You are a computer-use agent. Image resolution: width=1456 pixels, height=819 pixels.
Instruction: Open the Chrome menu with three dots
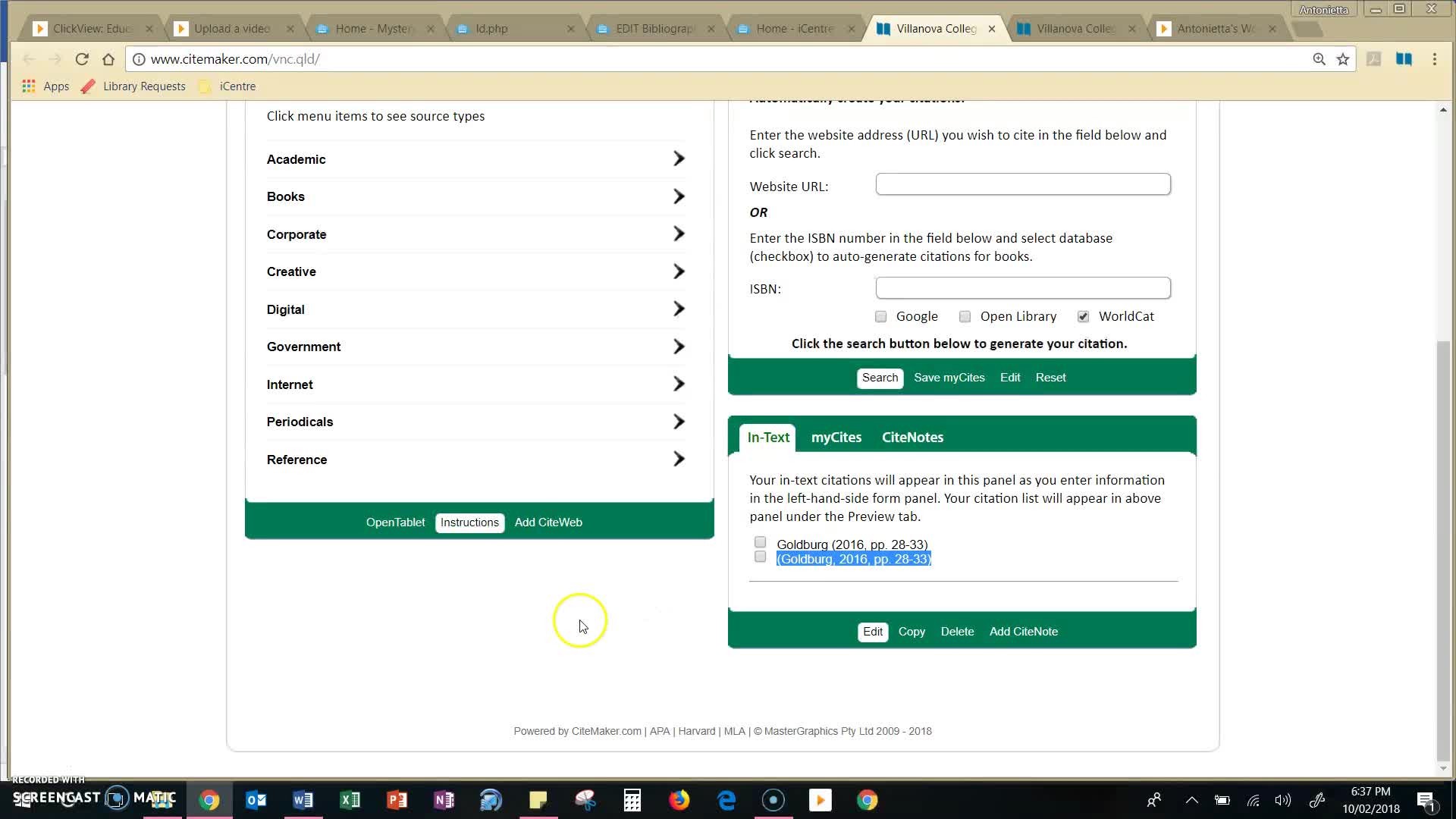[1434, 58]
